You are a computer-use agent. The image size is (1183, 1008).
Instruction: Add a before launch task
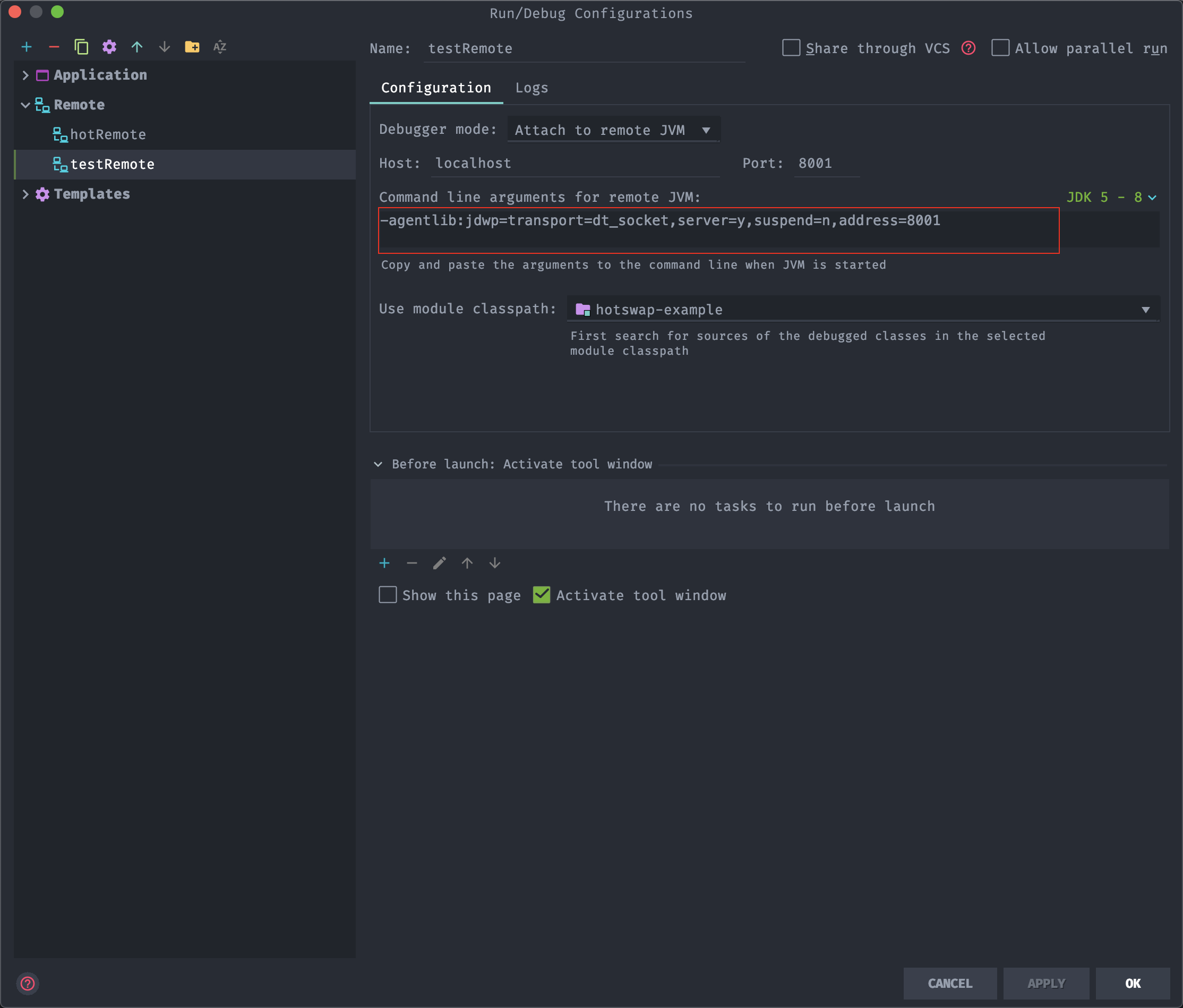point(384,563)
